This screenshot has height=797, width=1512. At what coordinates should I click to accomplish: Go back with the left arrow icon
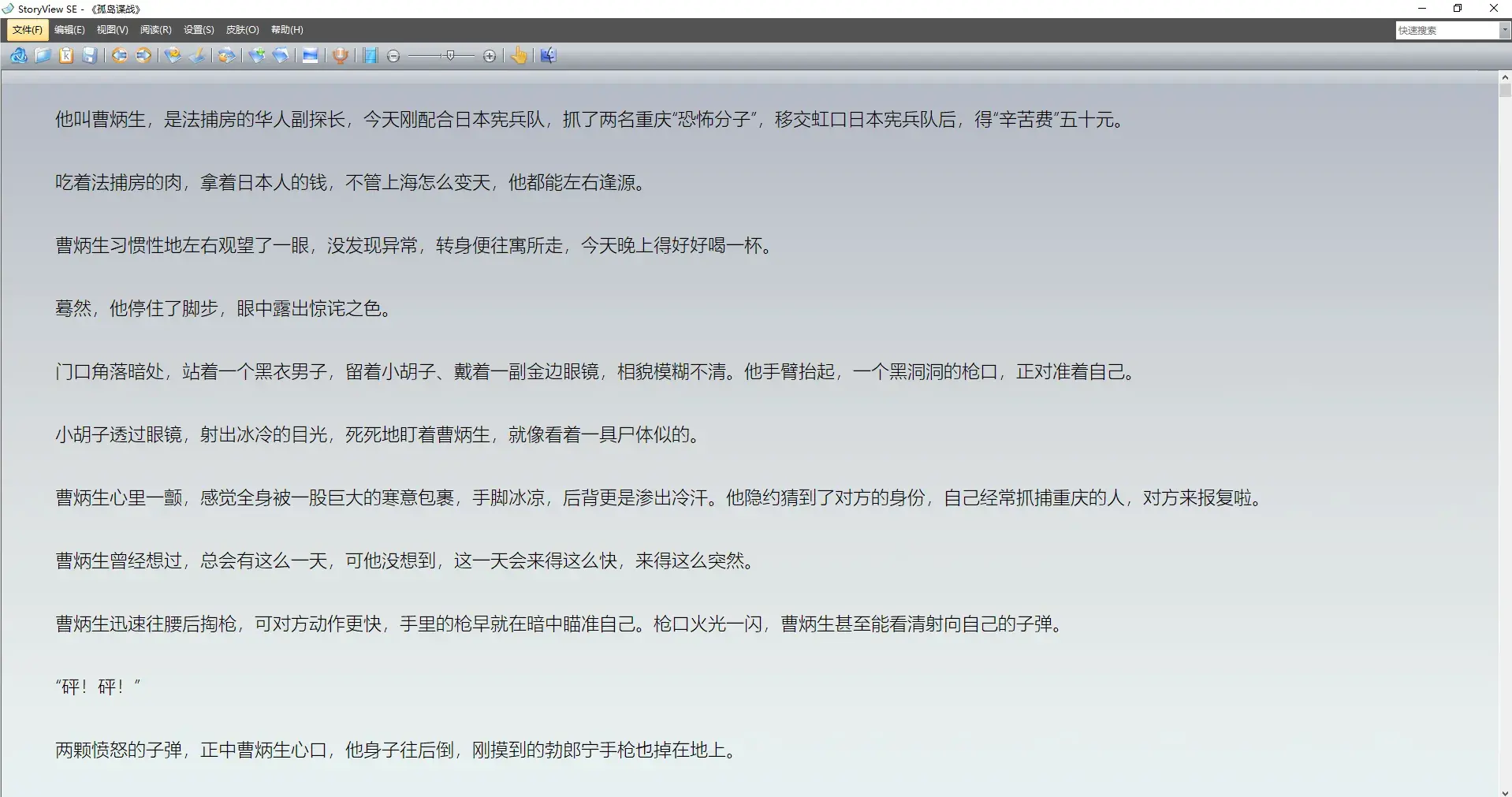[x=120, y=55]
